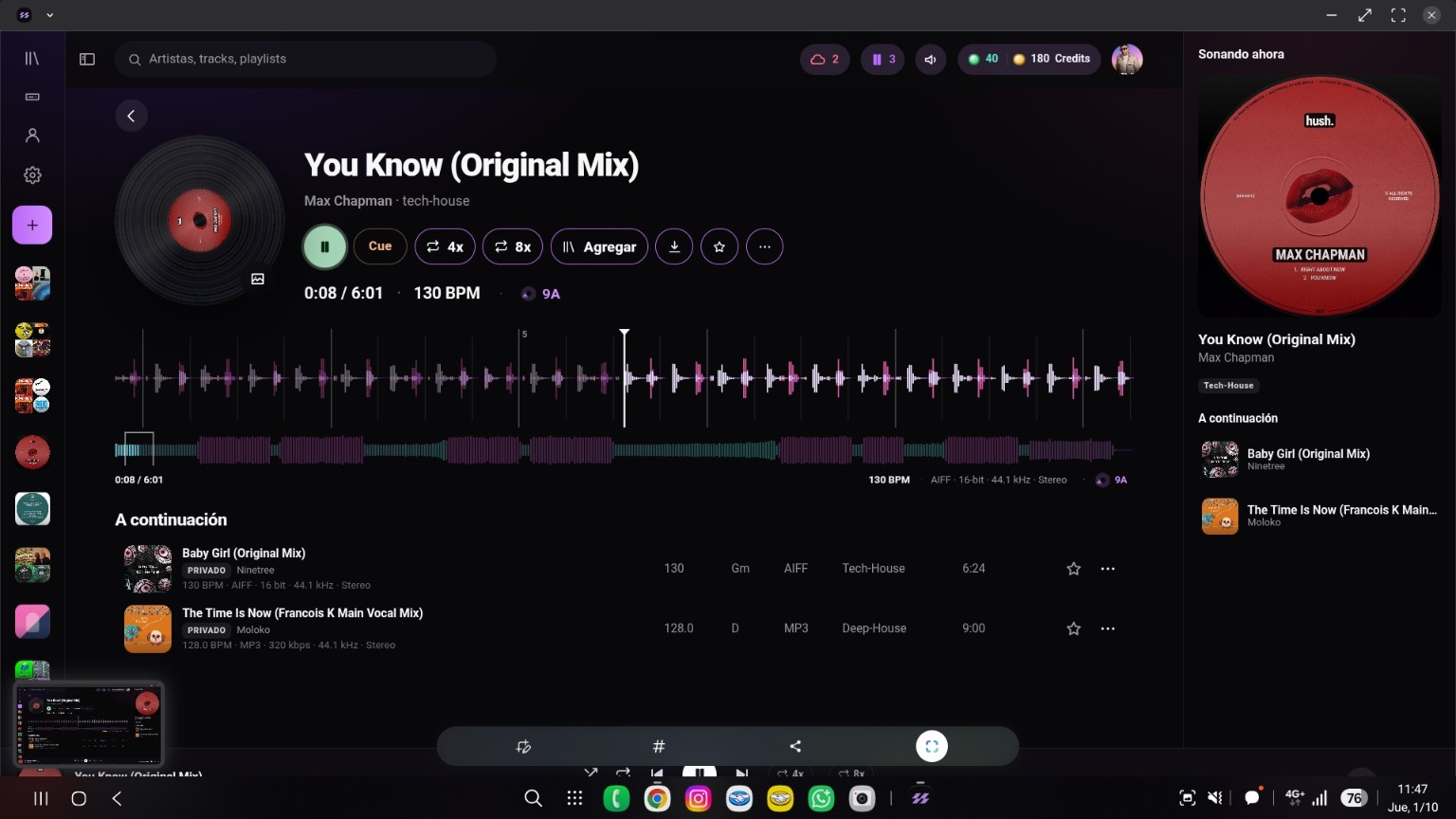
Task: Enable the 8x loop button
Action: pyautogui.click(x=513, y=246)
